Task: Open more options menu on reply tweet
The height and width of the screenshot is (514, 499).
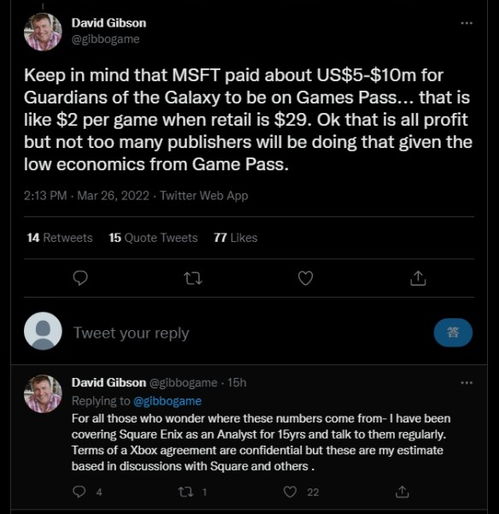Action: pyautogui.click(x=467, y=383)
